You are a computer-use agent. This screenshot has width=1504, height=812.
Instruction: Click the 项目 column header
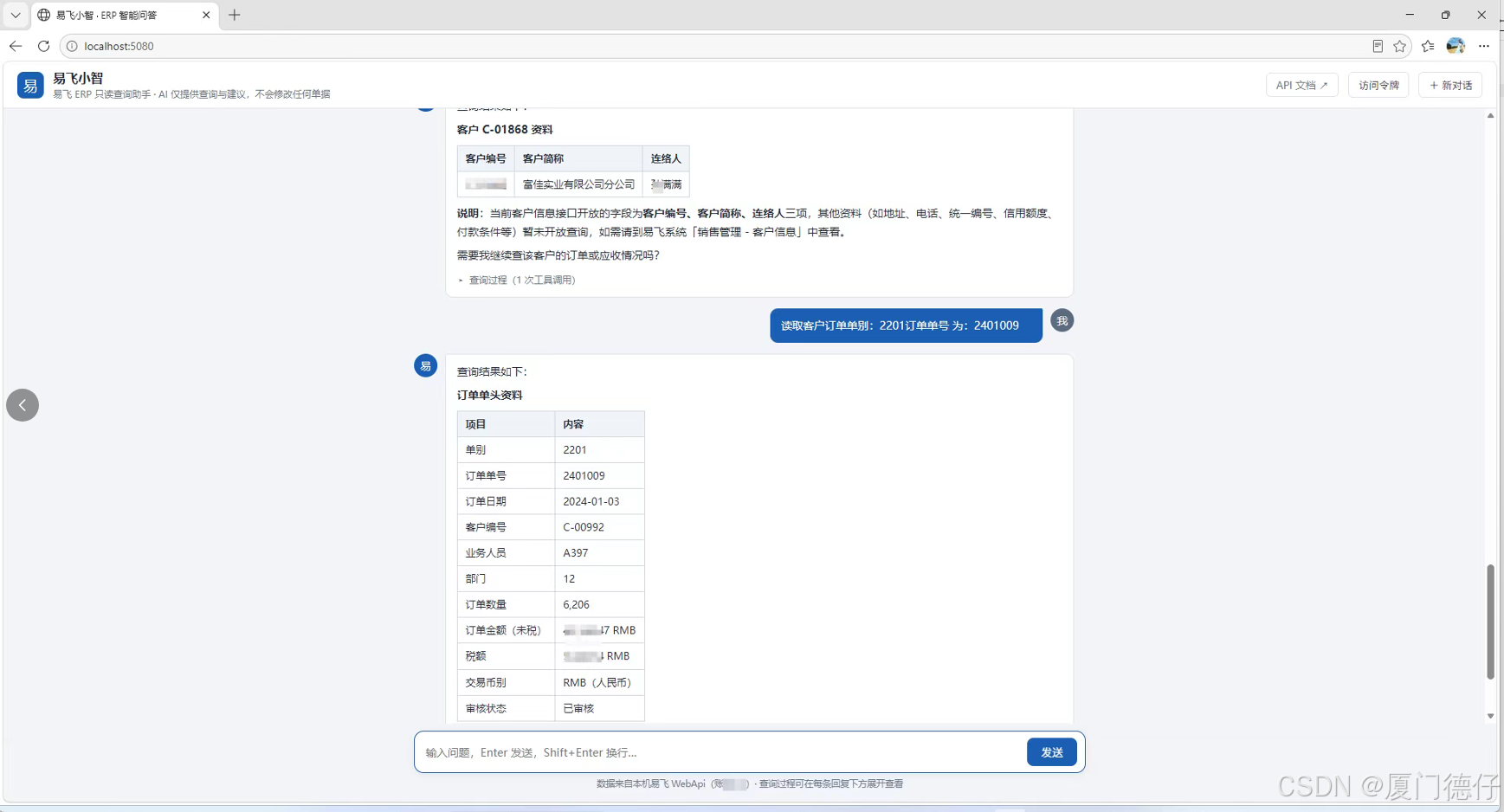point(506,424)
